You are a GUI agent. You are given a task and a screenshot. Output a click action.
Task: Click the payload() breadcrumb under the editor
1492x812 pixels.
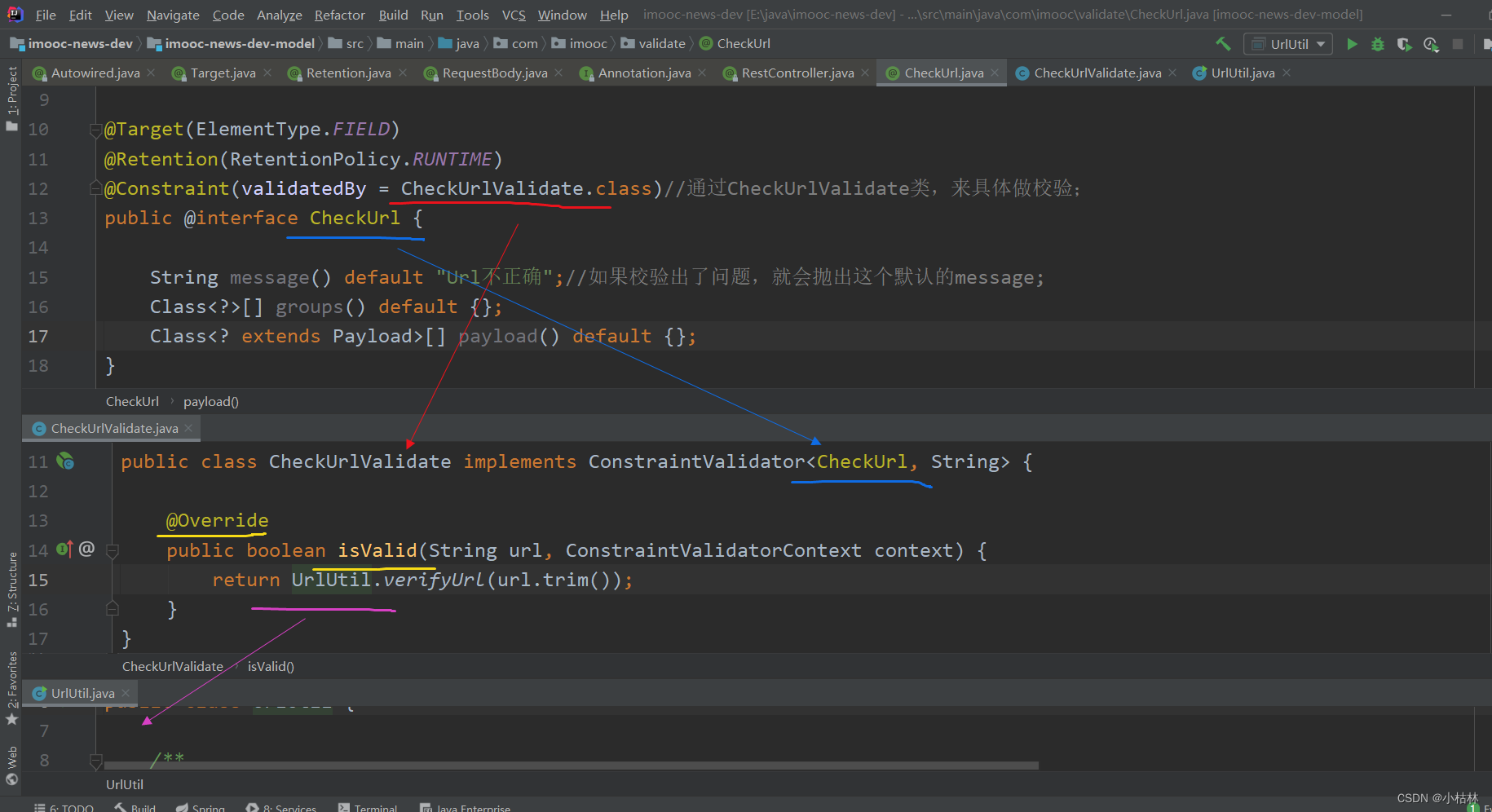[x=210, y=401]
